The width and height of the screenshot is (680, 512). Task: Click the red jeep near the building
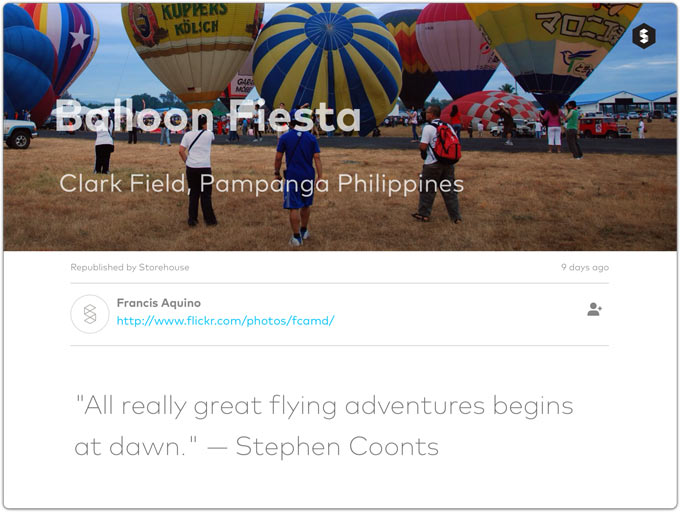tap(604, 127)
